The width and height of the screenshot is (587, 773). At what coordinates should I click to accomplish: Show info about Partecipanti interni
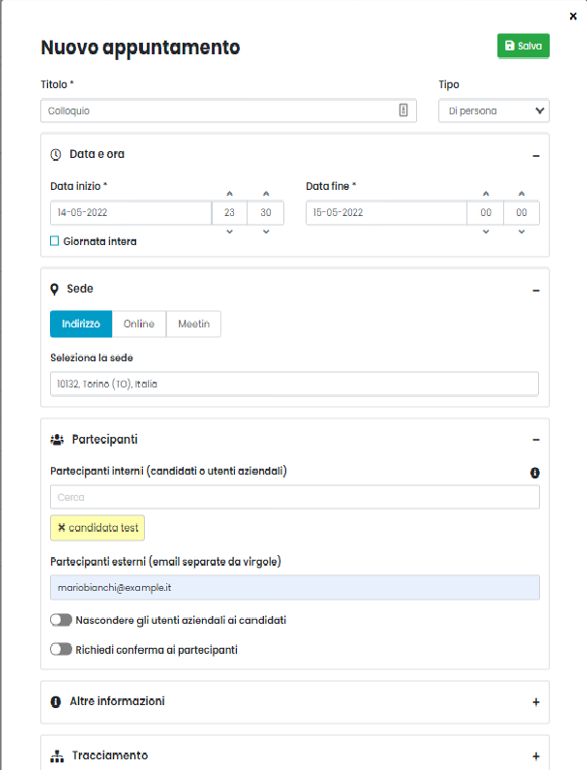[535, 473]
